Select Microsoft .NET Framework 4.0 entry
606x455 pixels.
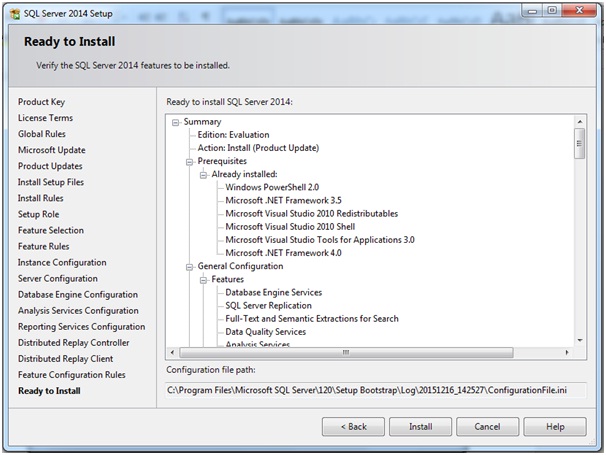(x=283, y=253)
